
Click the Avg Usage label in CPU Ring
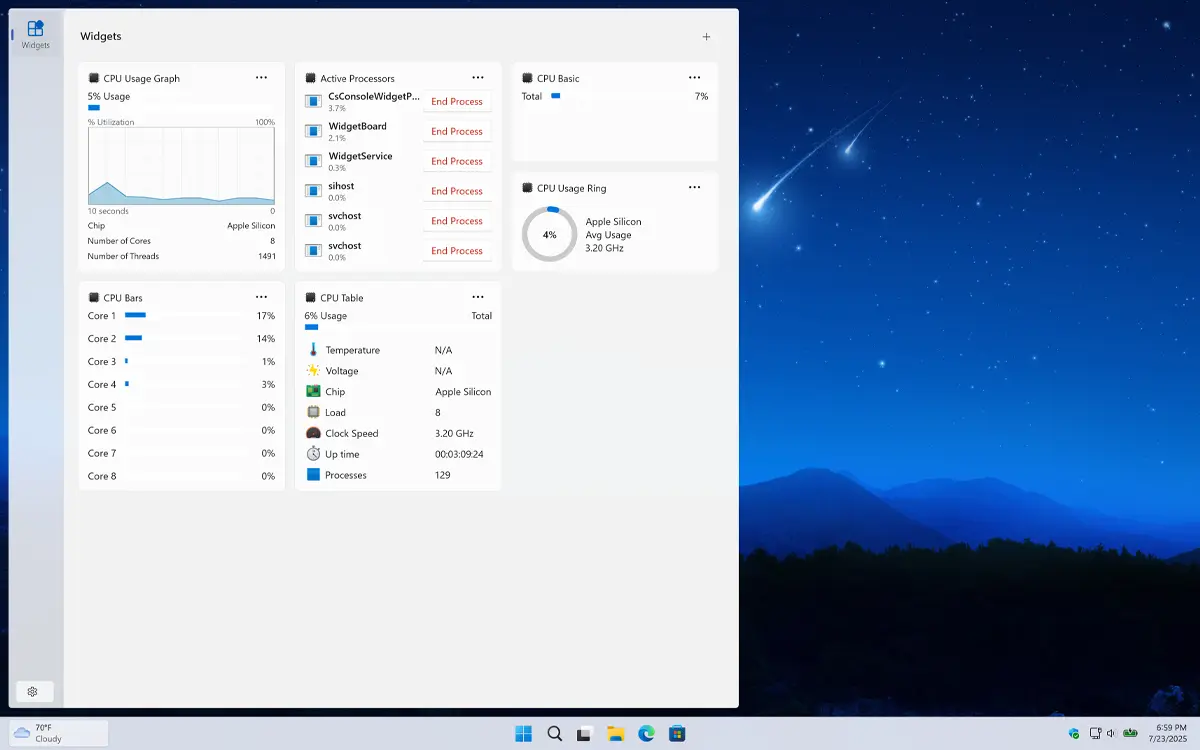coord(609,235)
